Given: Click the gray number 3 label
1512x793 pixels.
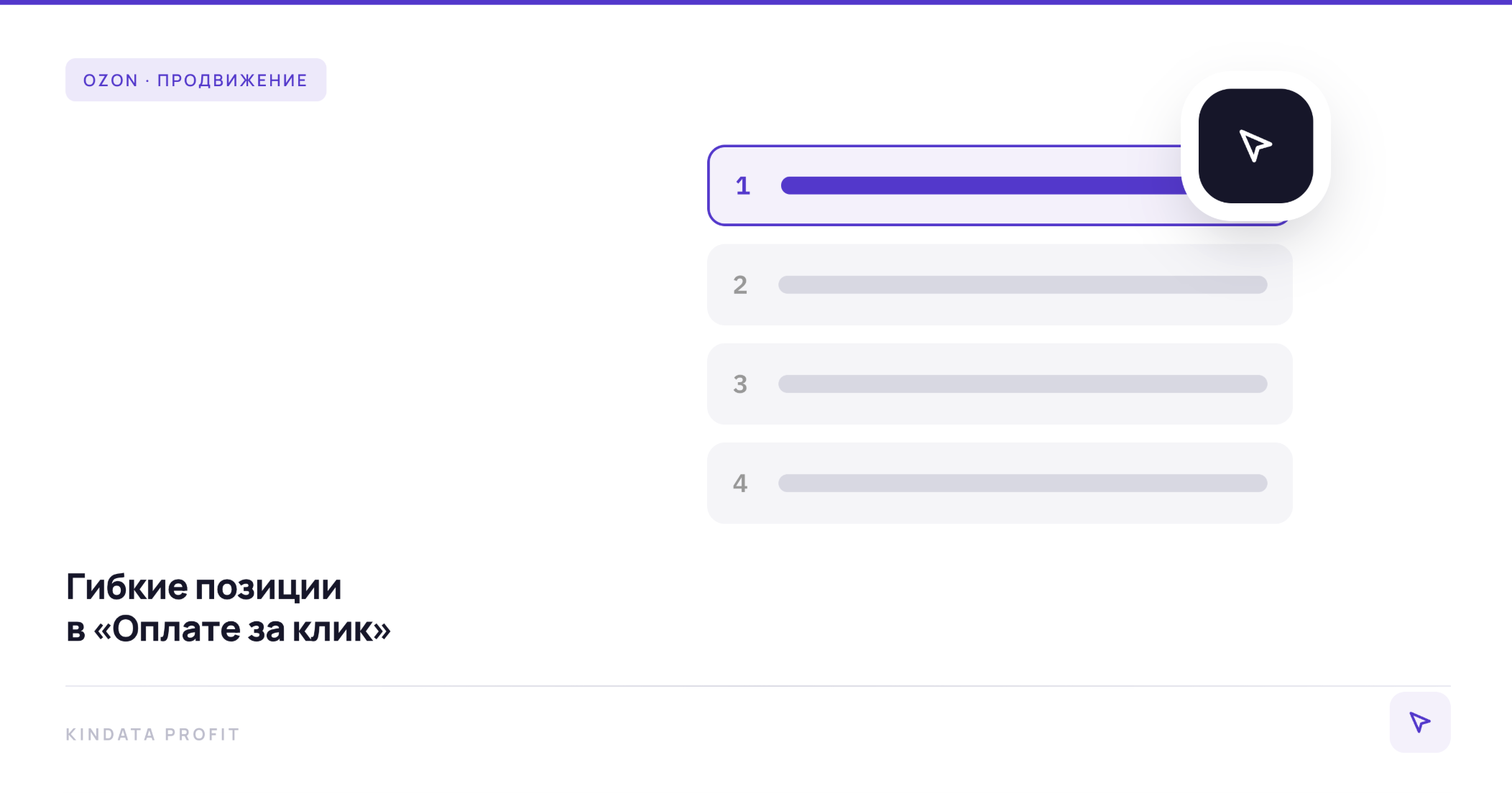Looking at the screenshot, I should [x=740, y=384].
